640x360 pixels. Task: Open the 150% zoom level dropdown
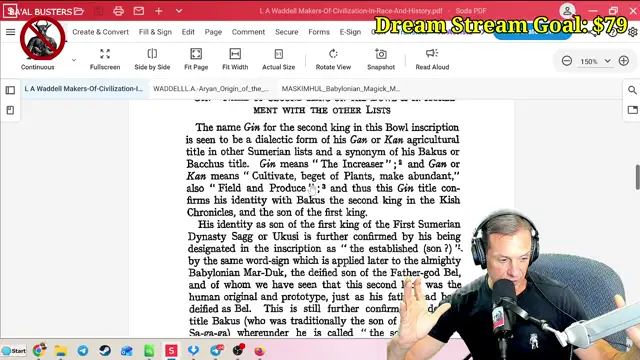click(607, 61)
